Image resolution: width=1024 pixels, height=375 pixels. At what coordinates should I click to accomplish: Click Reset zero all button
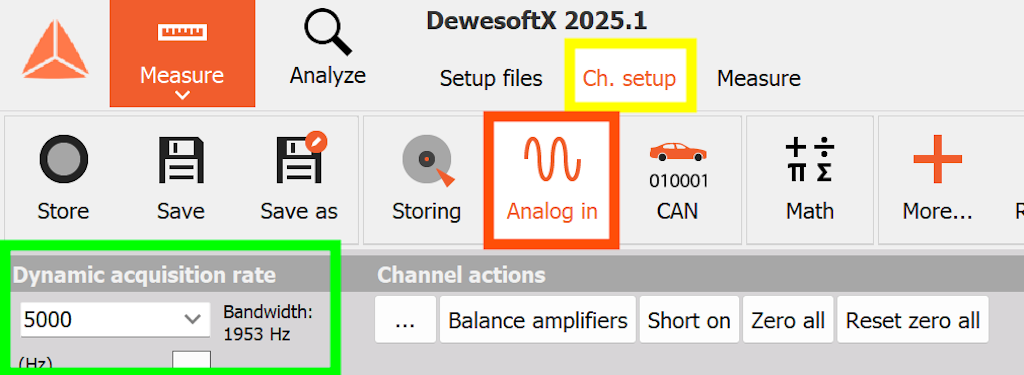[913, 320]
